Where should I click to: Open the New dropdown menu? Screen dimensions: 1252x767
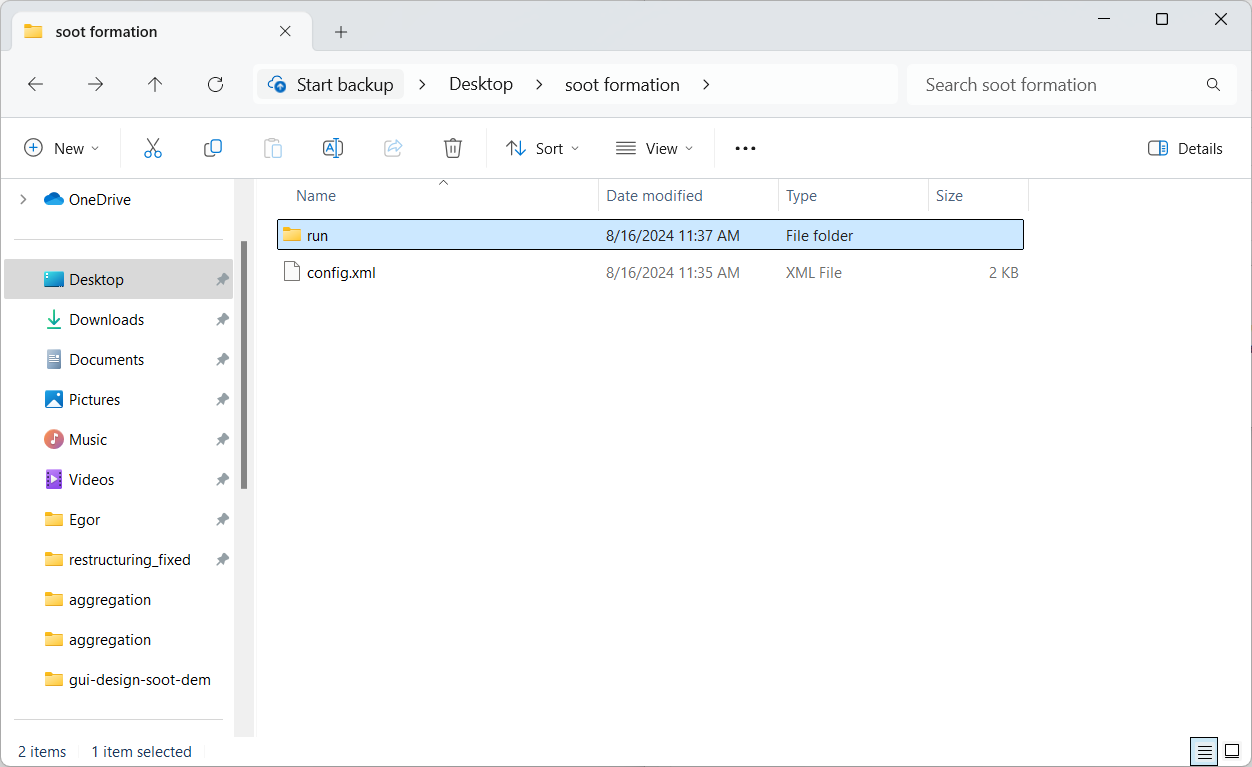(62, 148)
